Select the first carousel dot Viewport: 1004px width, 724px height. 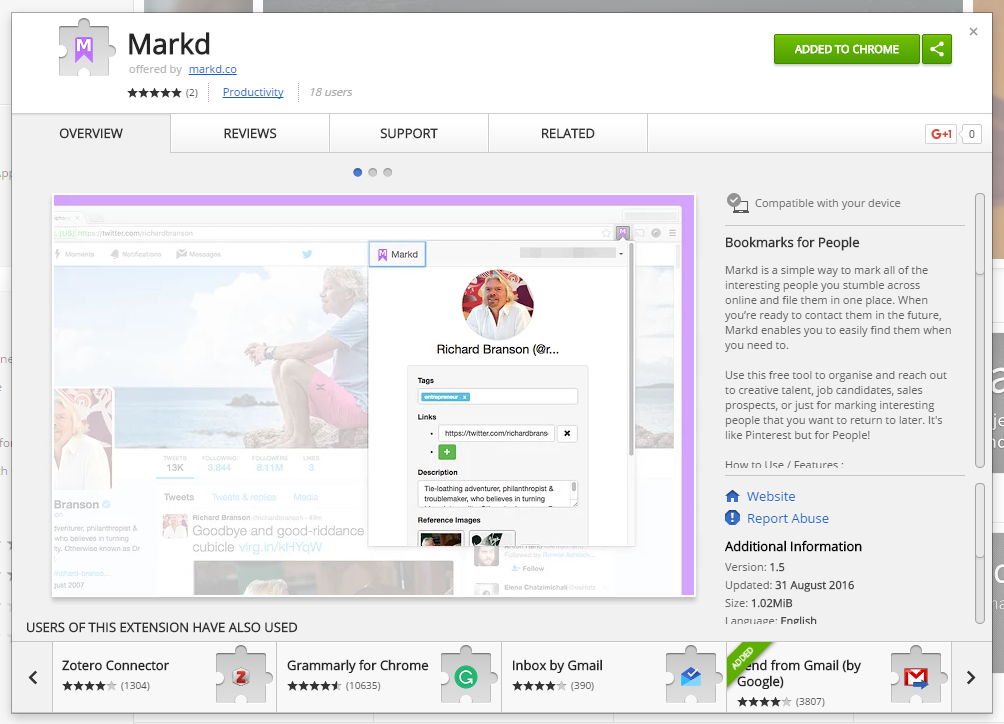click(358, 172)
